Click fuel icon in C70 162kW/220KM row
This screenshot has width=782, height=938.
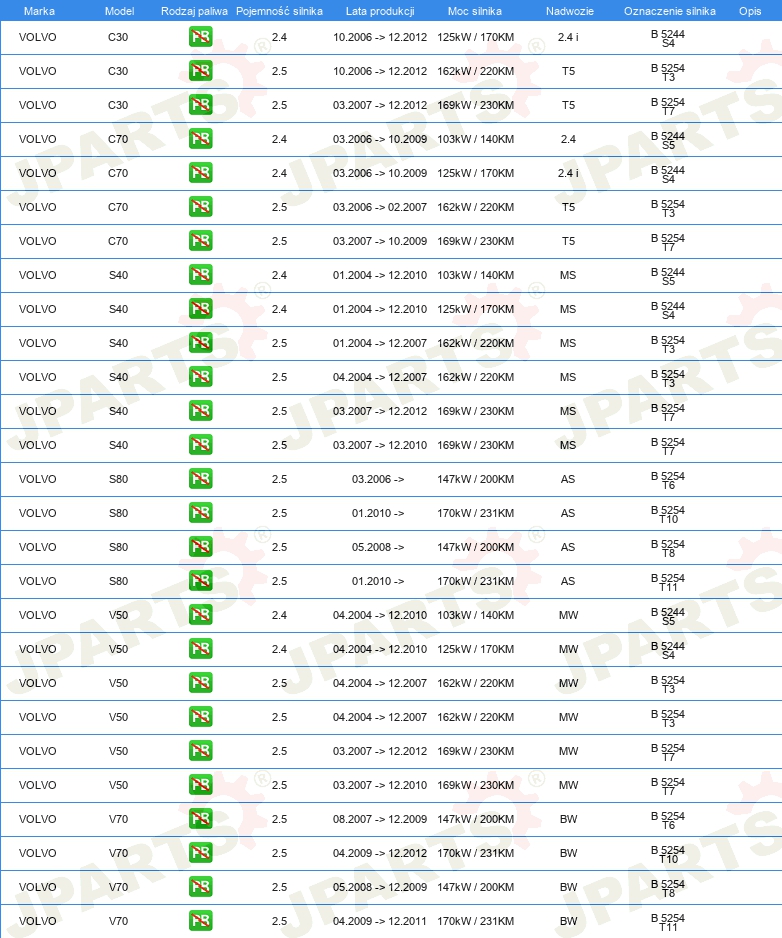pyautogui.click(x=200, y=207)
